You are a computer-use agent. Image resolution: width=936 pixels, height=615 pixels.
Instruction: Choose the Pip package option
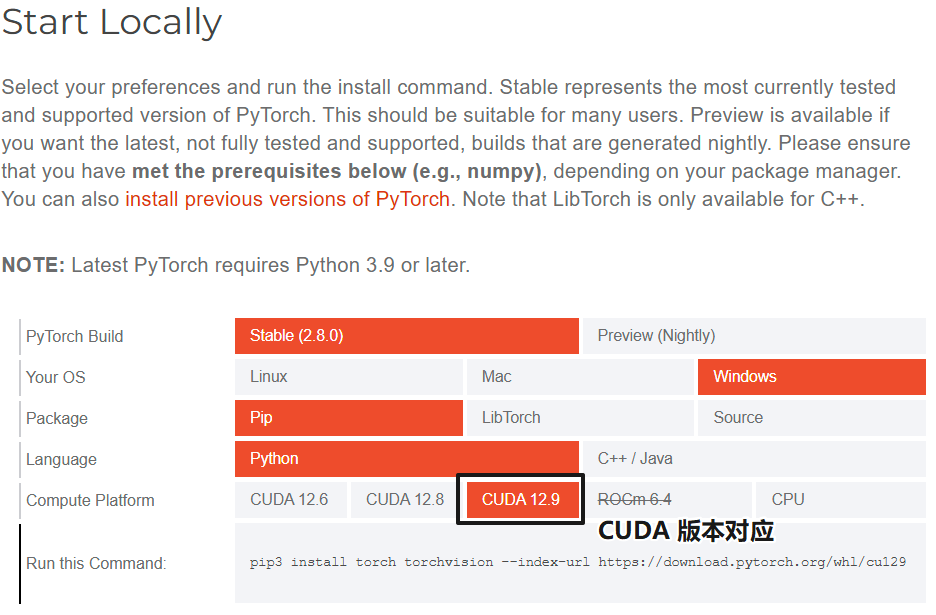click(x=349, y=418)
